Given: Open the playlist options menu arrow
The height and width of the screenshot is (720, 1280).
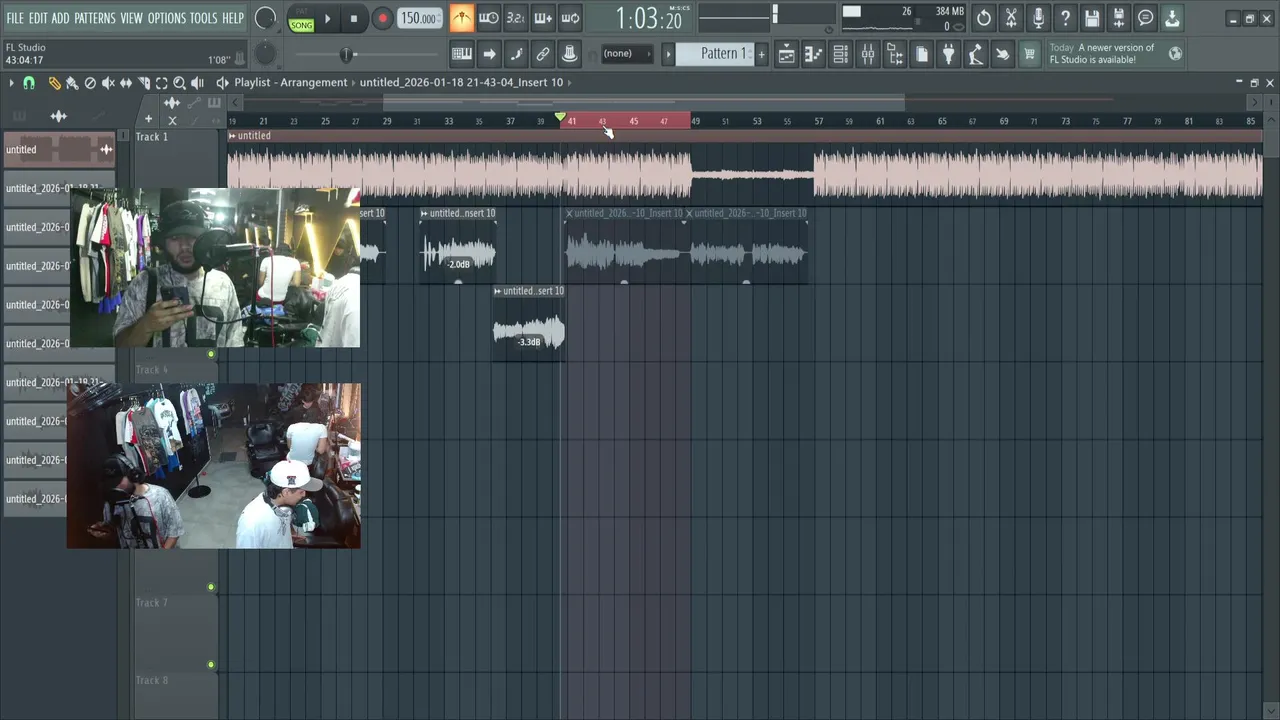Looking at the screenshot, I should click(11, 83).
